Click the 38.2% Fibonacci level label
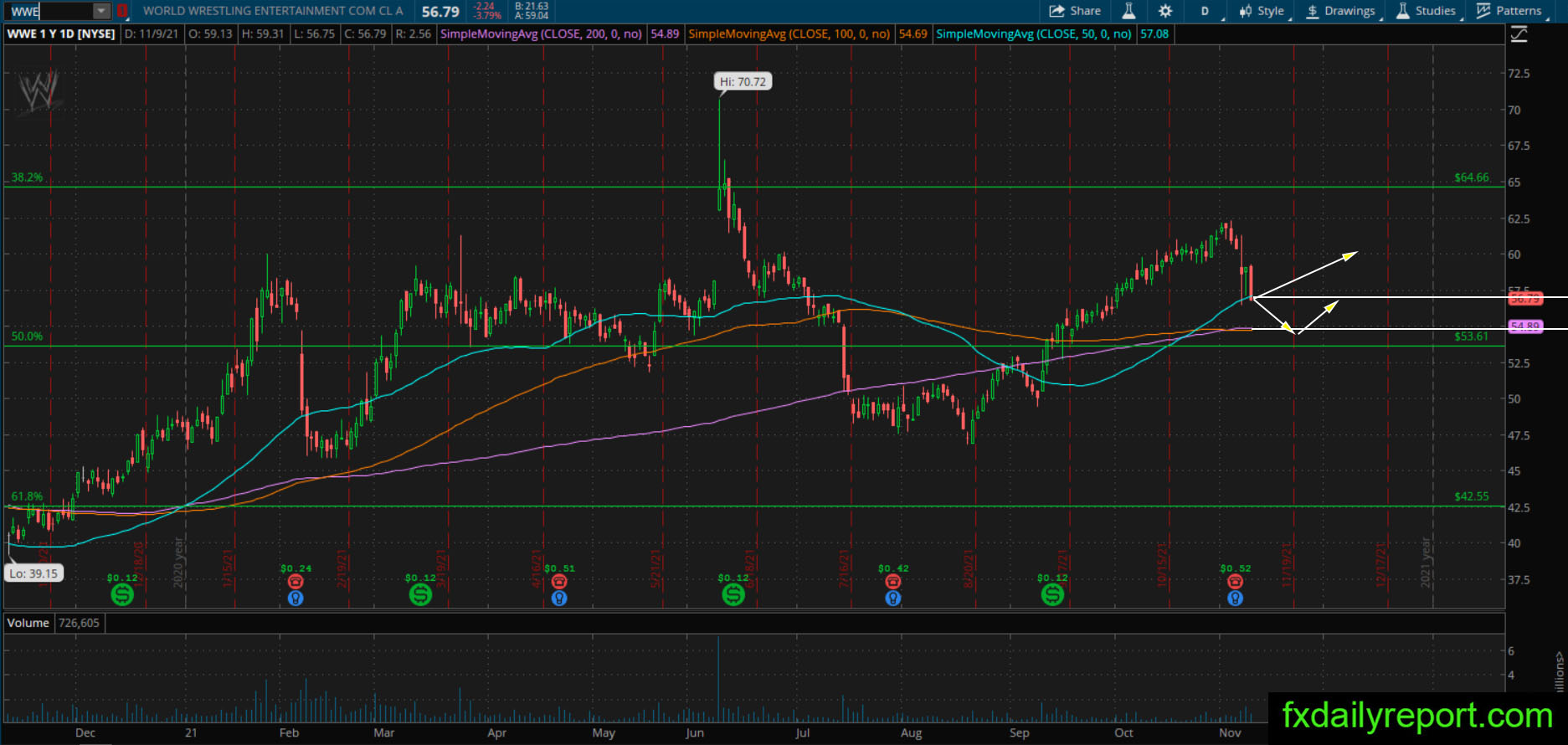 pos(27,177)
